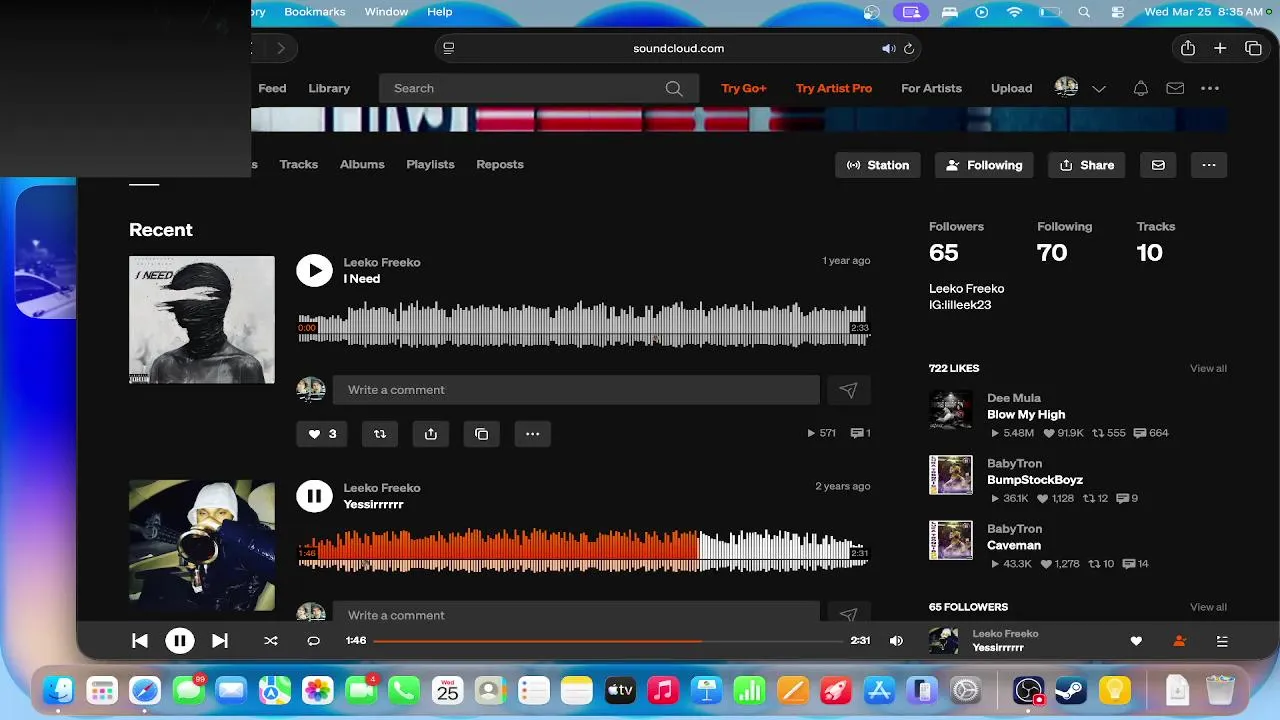Open the Bookmarks menu
Image resolution: width=1280 pixels, height=720 pixels.
(315, 12)
